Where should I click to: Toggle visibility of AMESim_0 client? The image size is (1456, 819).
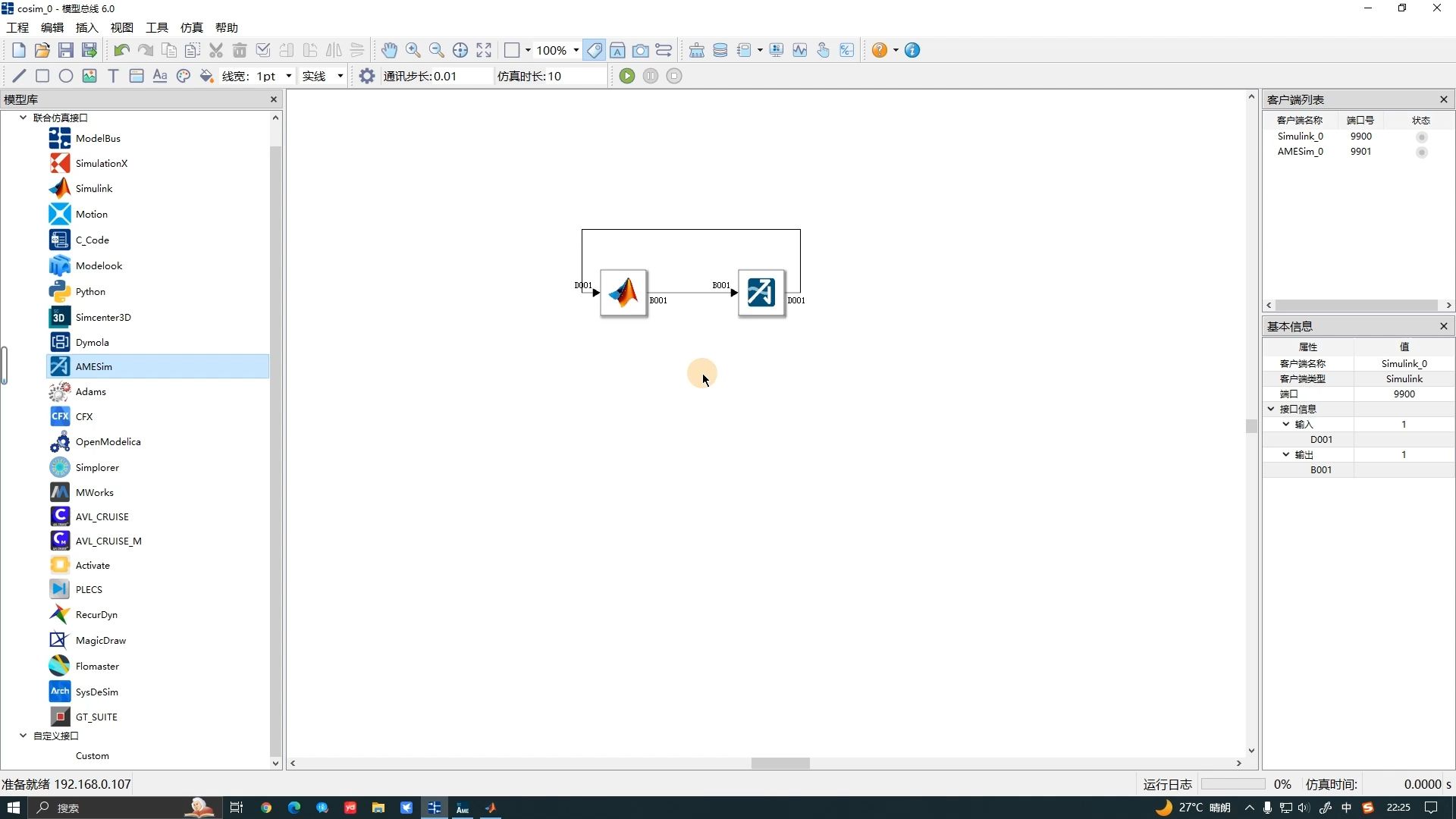pos(1421,151)
